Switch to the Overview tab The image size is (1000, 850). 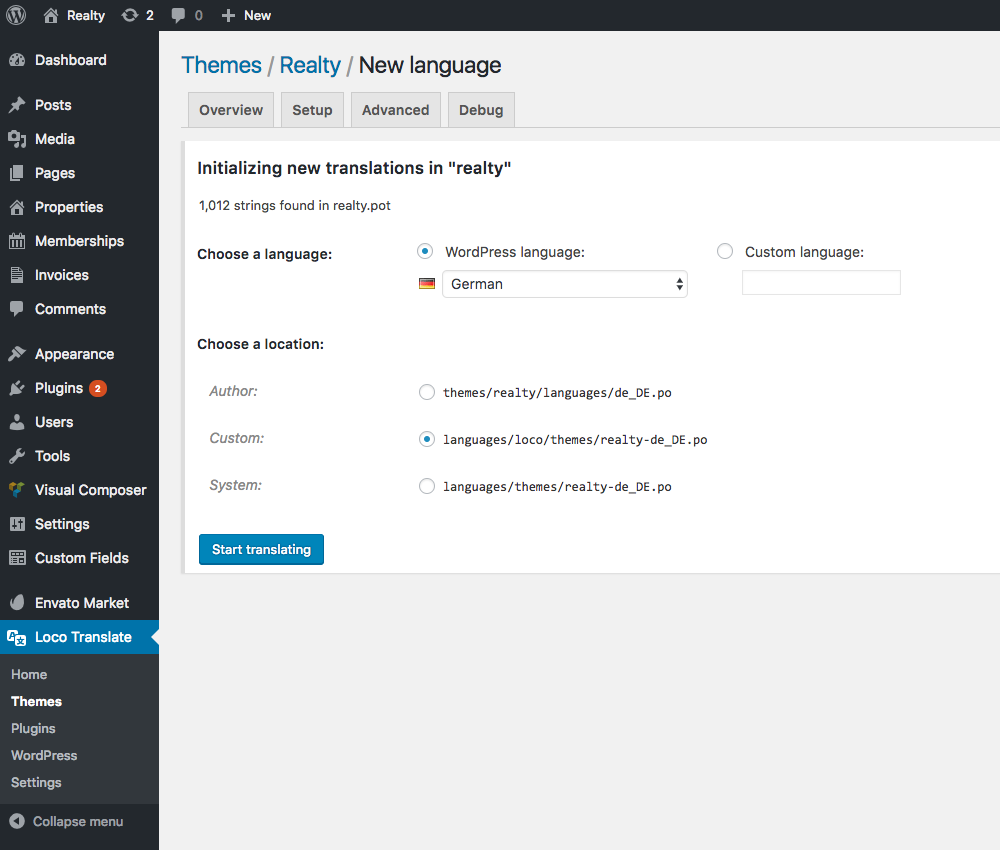[x=231, y=110]
